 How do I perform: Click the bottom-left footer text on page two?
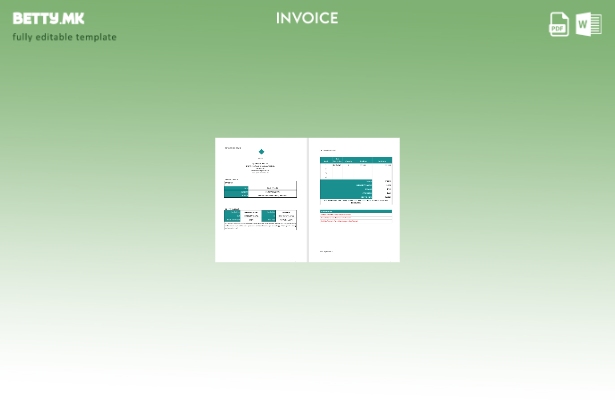coord(326,251)
